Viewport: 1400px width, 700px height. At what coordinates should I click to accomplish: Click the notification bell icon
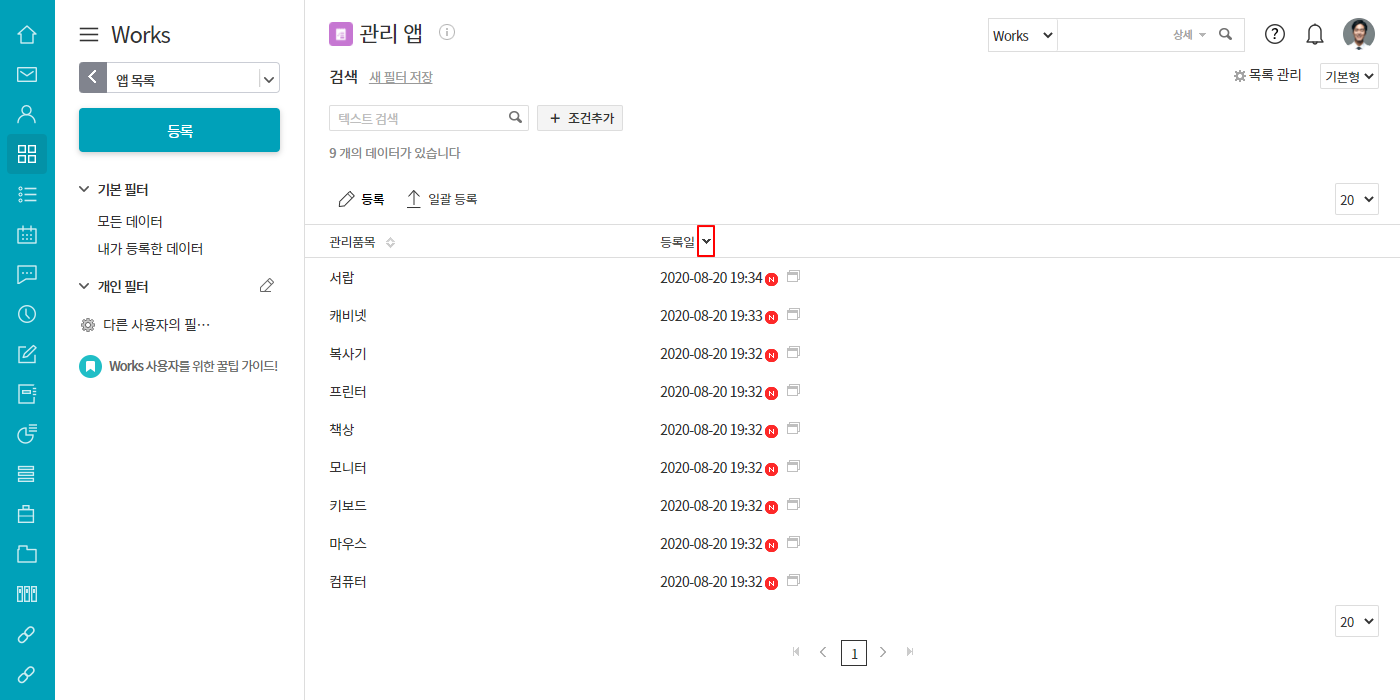[1315, 35]
